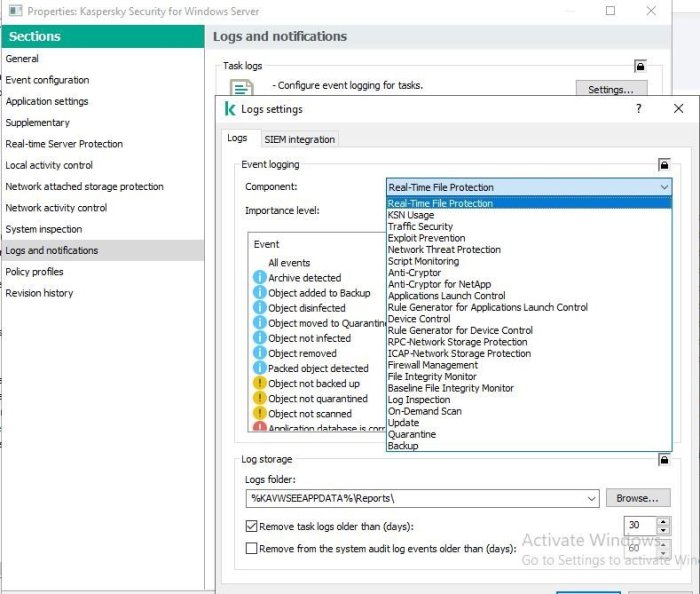Image resolution: width=700 pixels, height=594 pixels.
Task: Open the Event configuration section
Action: pyautogui.click(x=103, y=80)
